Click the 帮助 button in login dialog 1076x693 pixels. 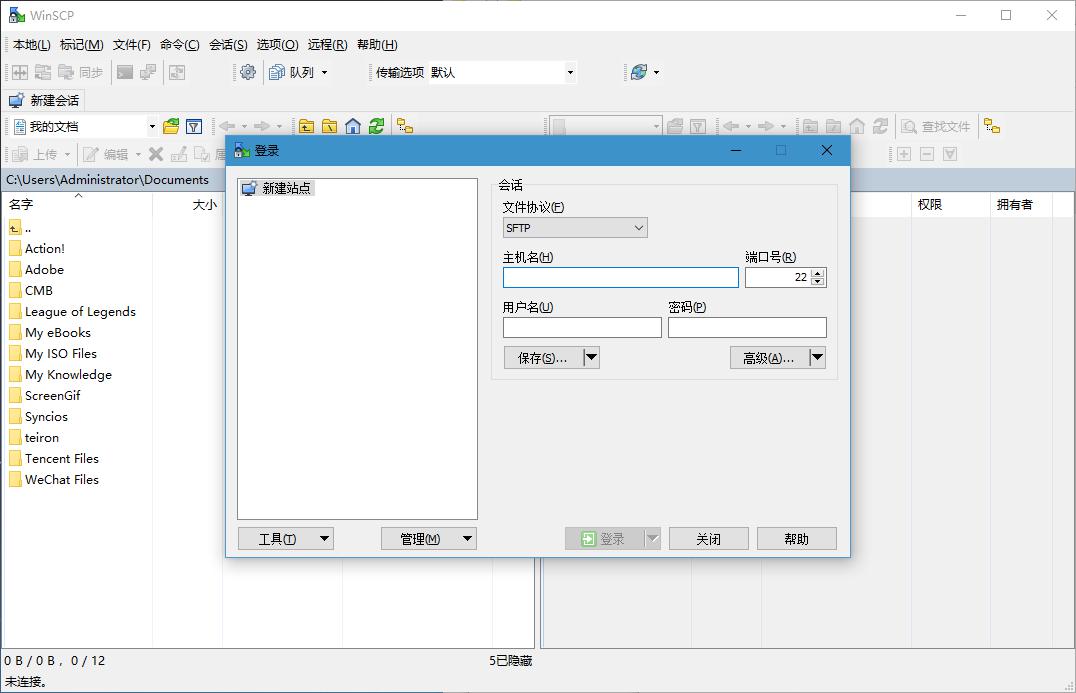point(796,539)
